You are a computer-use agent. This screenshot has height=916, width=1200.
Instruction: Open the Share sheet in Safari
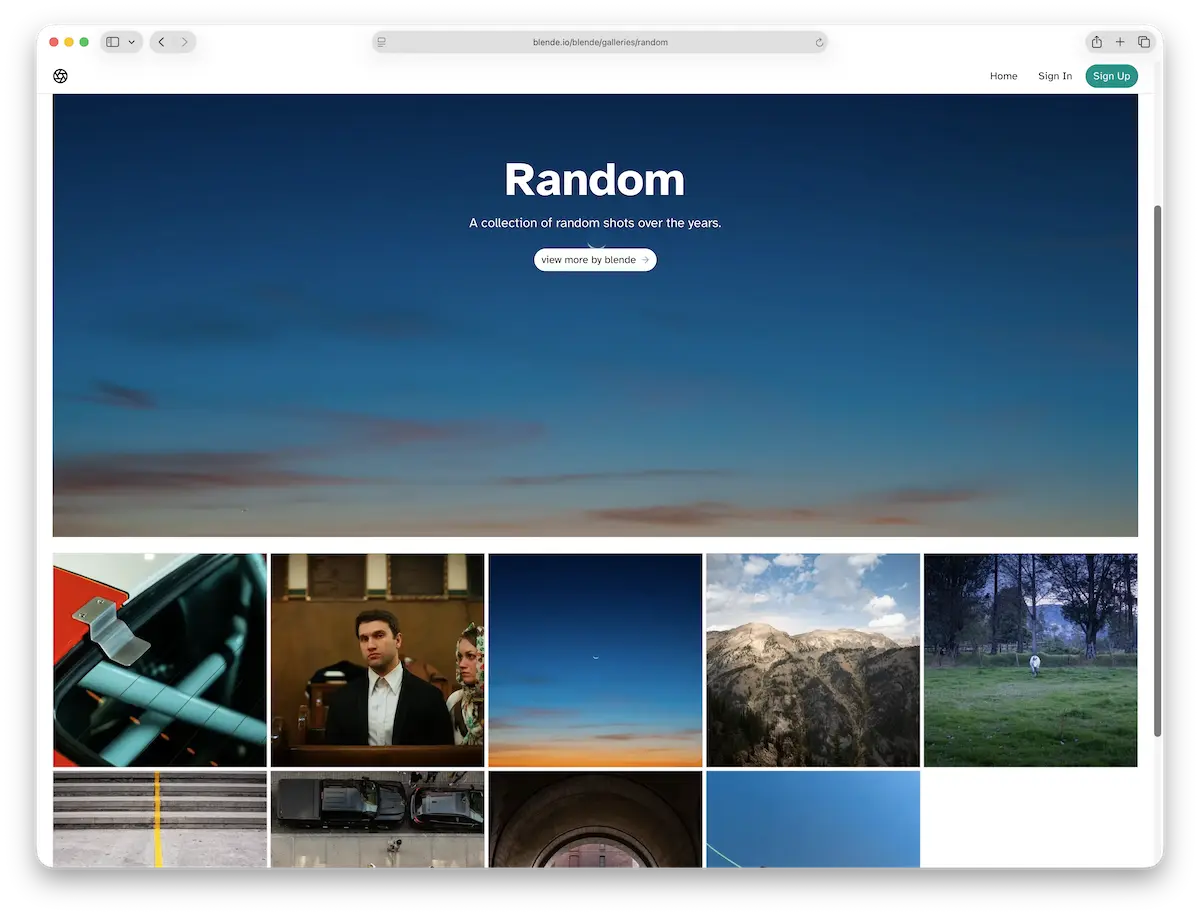[1096, 42]
